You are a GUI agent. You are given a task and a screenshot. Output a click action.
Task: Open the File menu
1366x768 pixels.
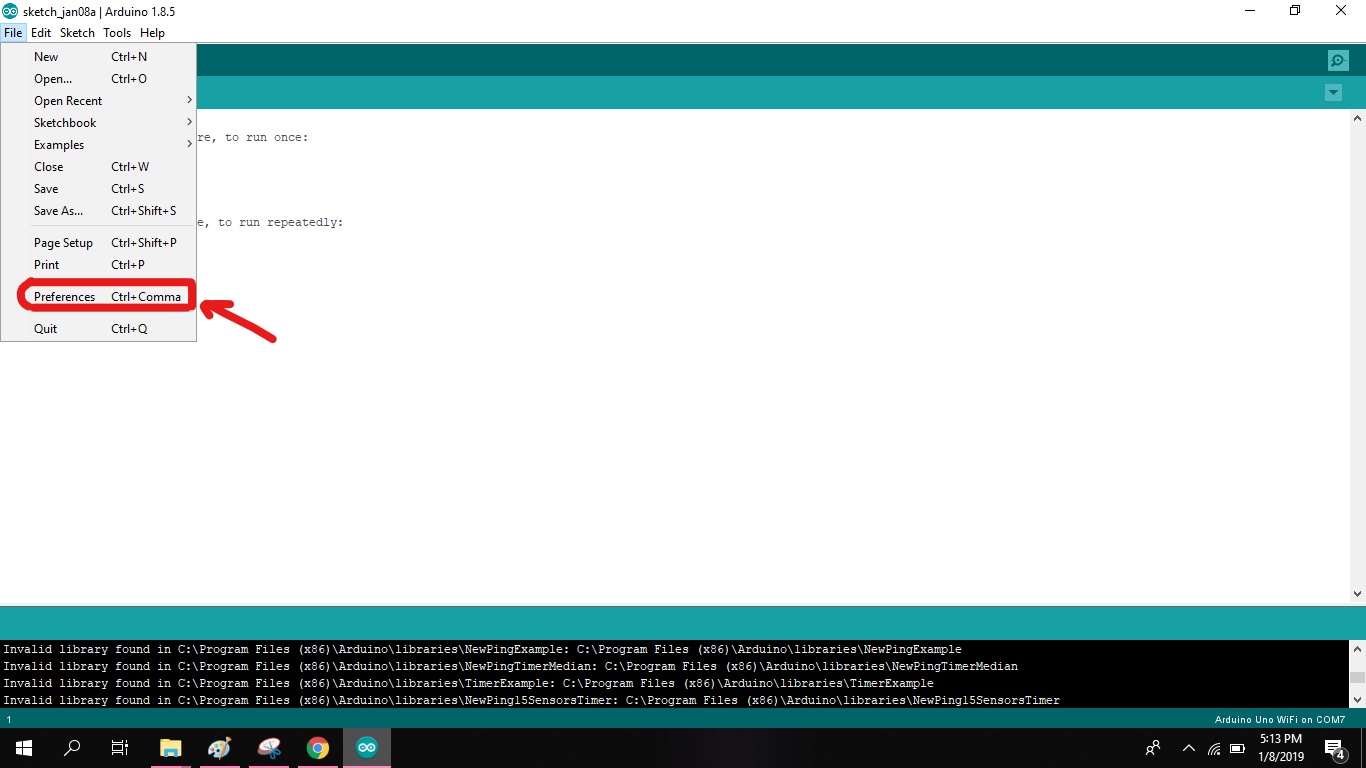coord(13,33)
